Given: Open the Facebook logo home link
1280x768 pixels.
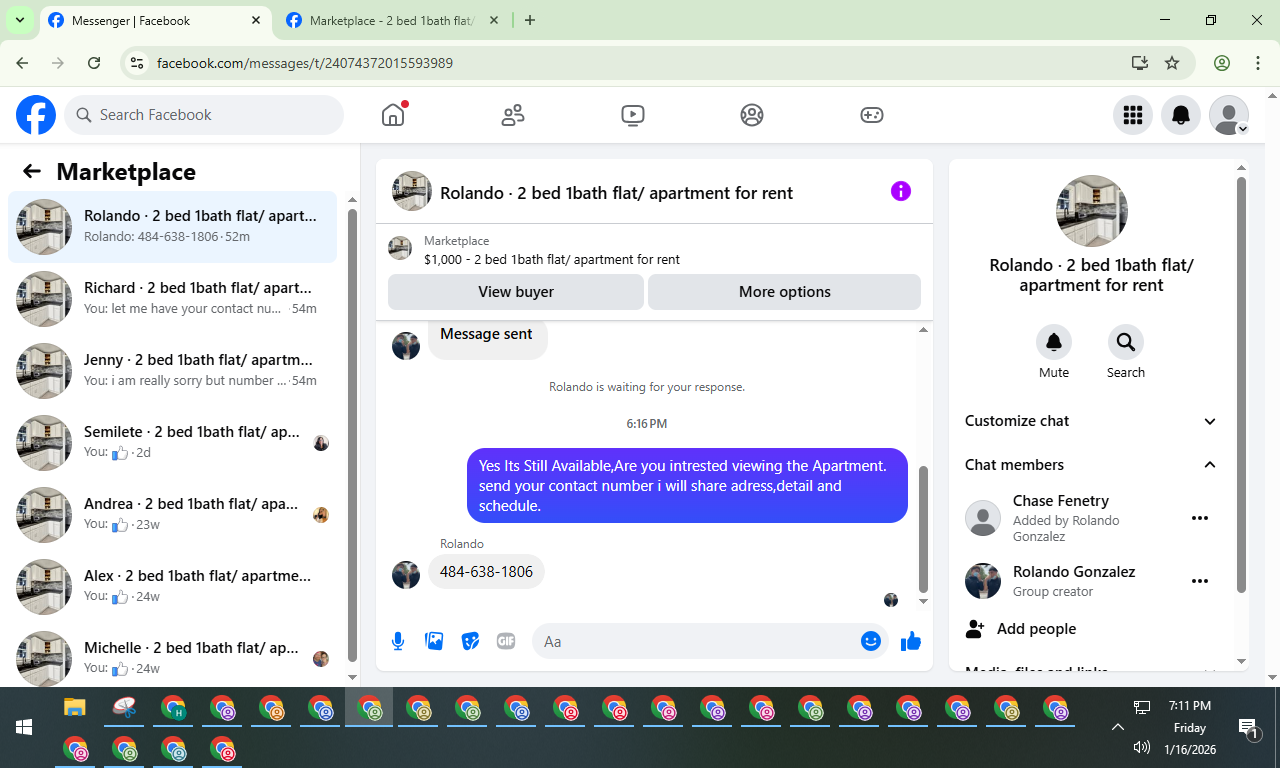Looking at the screenshot, I should (x=36, y=115).
